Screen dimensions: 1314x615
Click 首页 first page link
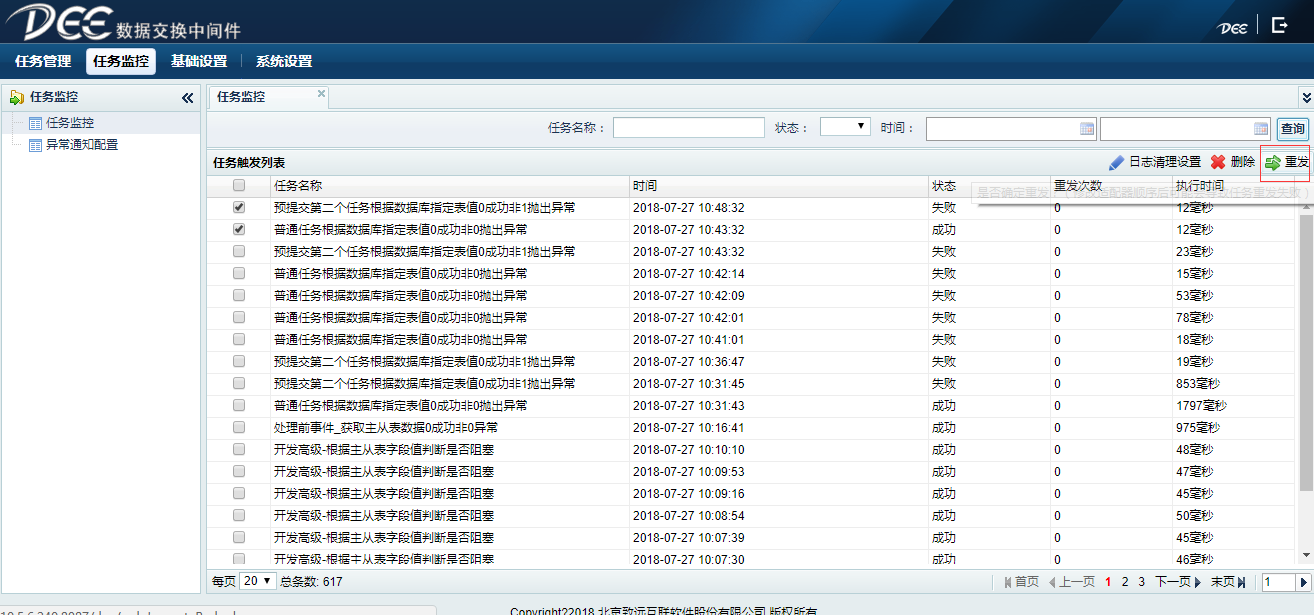pos(1021,582)
